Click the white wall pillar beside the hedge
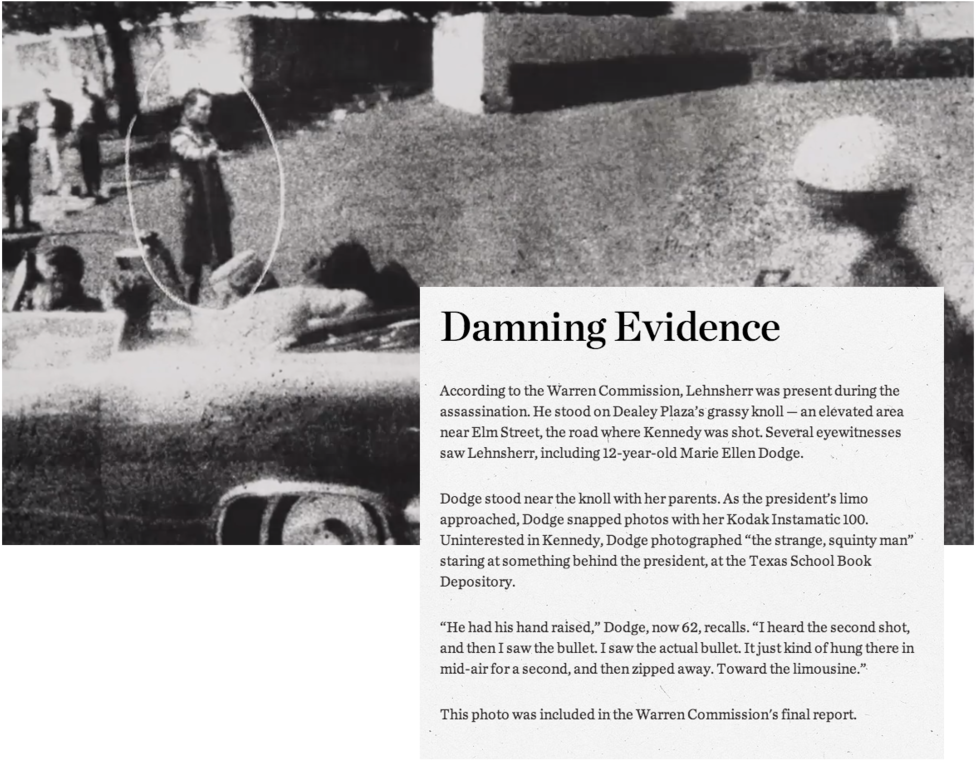The width and height of the screenshot is (975, 760). (458, 62)
